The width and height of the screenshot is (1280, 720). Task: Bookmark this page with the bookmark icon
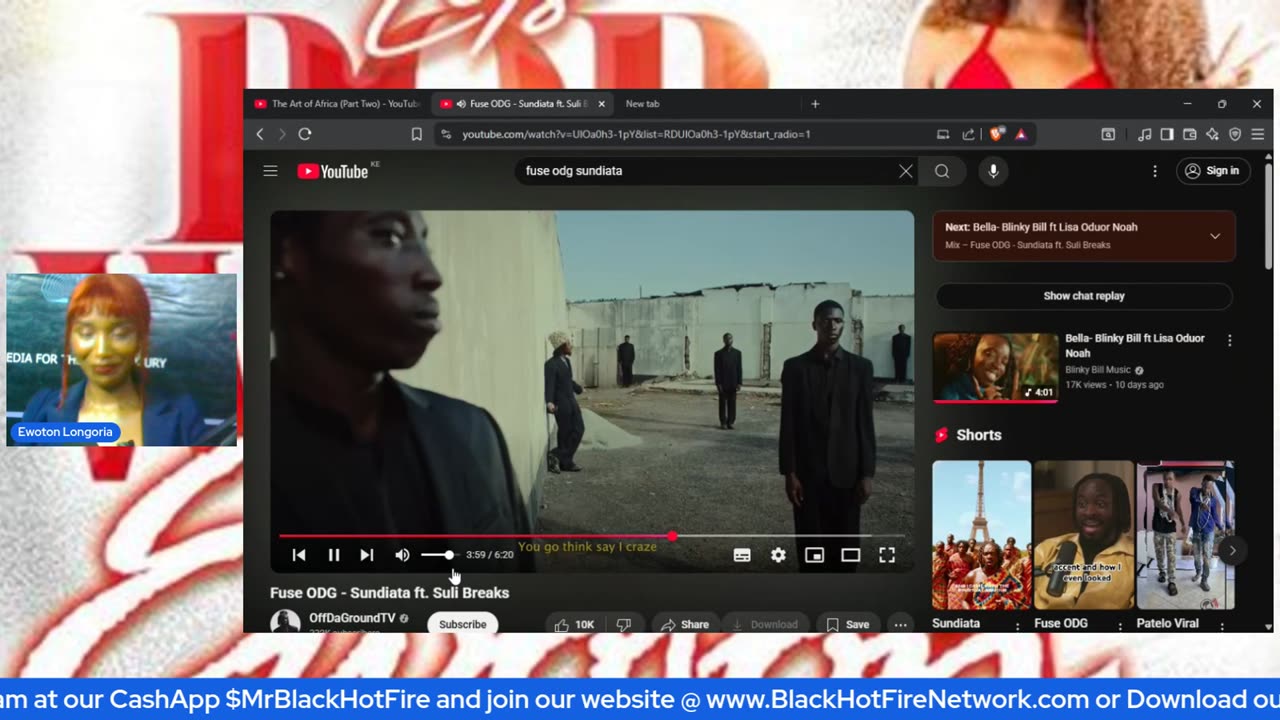[416, 134]
